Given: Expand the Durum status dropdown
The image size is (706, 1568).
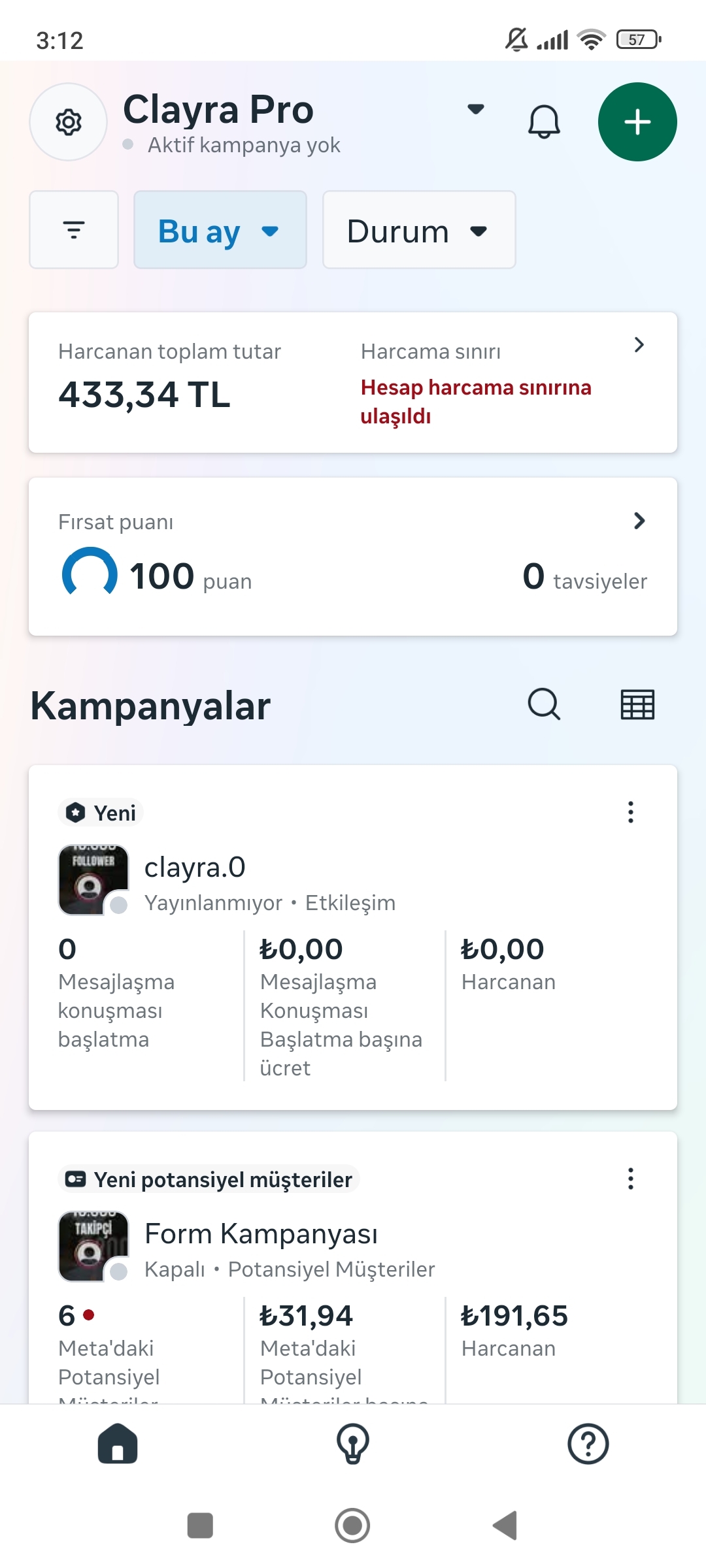Looking at the screenshot, I should (x=419, y=230).
